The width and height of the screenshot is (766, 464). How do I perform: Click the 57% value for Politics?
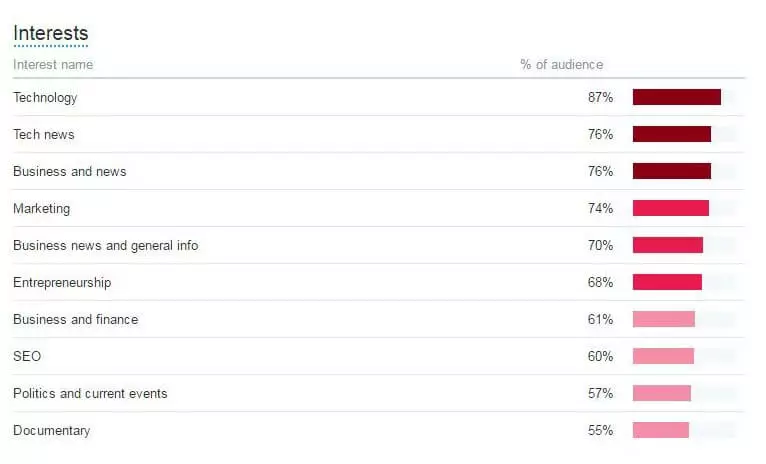click(x=600, y=394)
